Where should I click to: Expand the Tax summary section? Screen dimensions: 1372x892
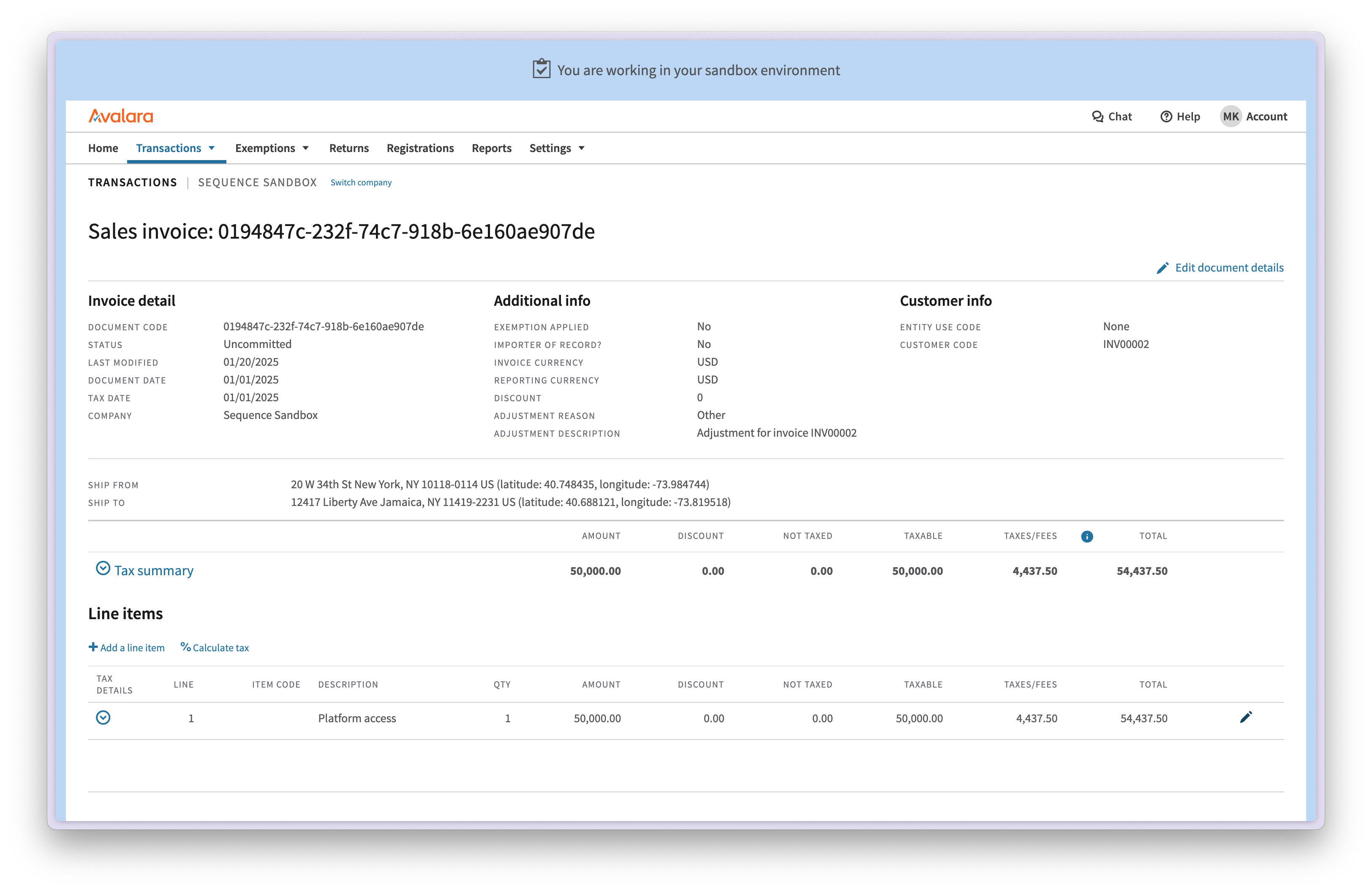pyautogui.click(x=103, y=569)
